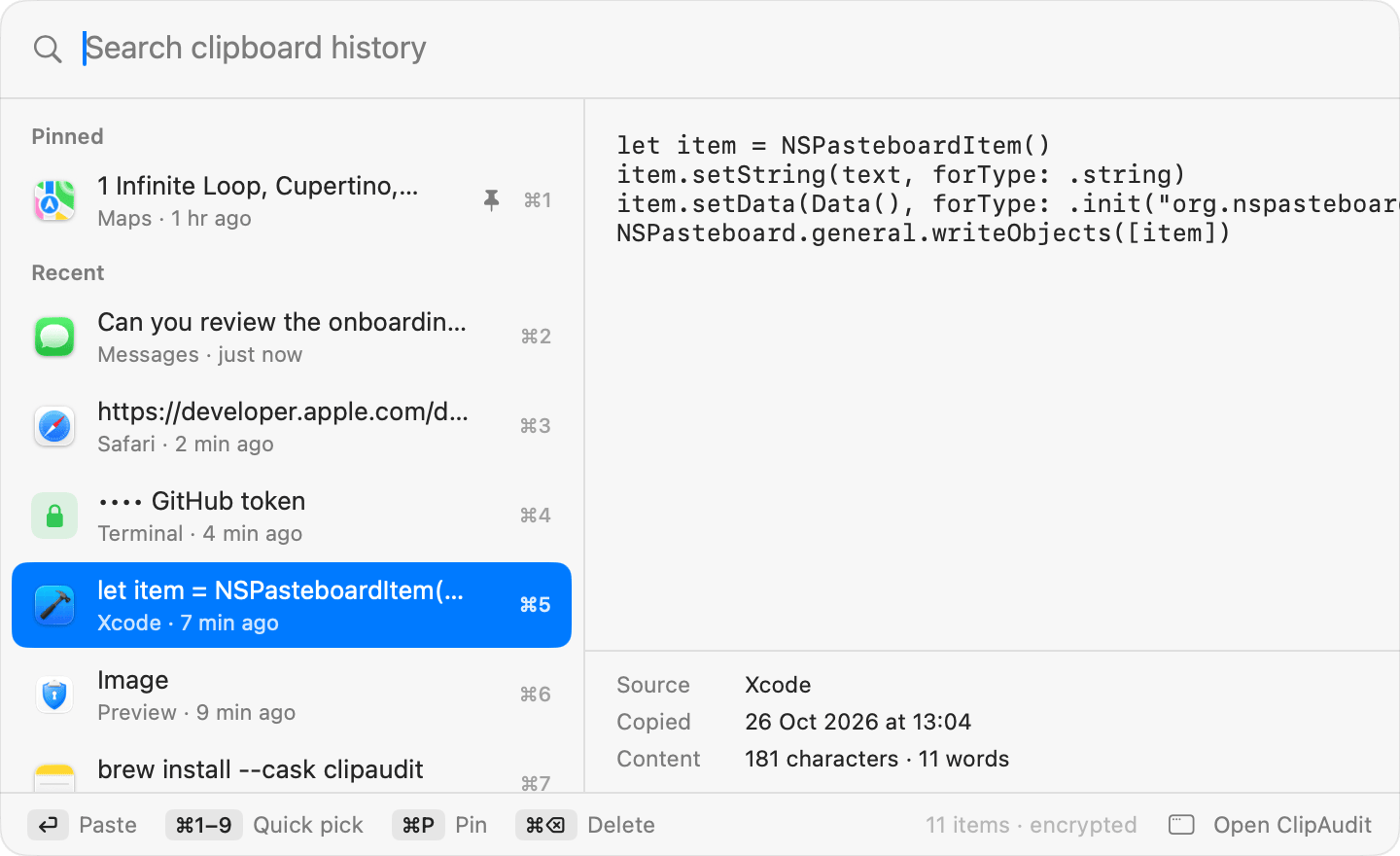Click the ⌘5 shortcut hint
Viewport: 1400px width, 856px height.
536,605
